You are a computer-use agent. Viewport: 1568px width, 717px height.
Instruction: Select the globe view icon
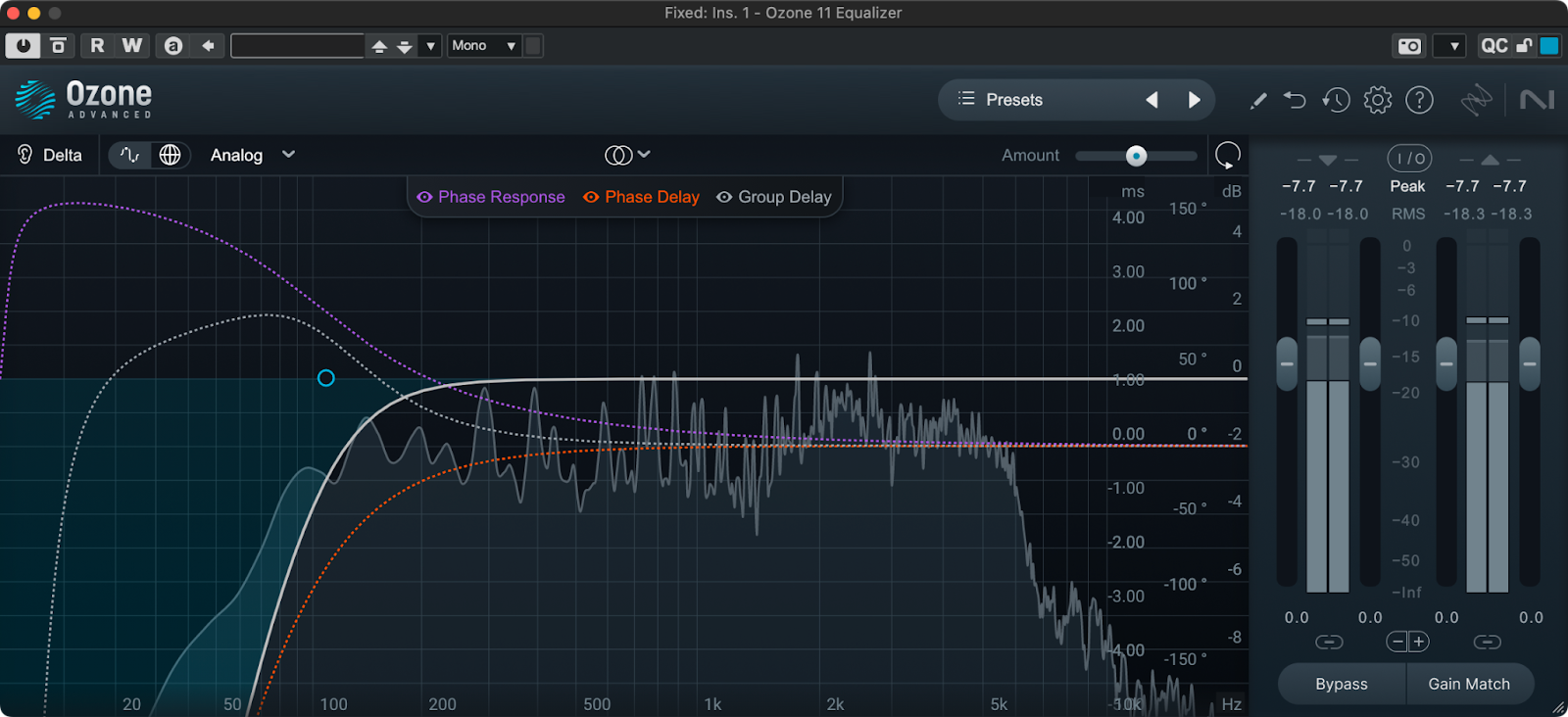tap(170, 155)
